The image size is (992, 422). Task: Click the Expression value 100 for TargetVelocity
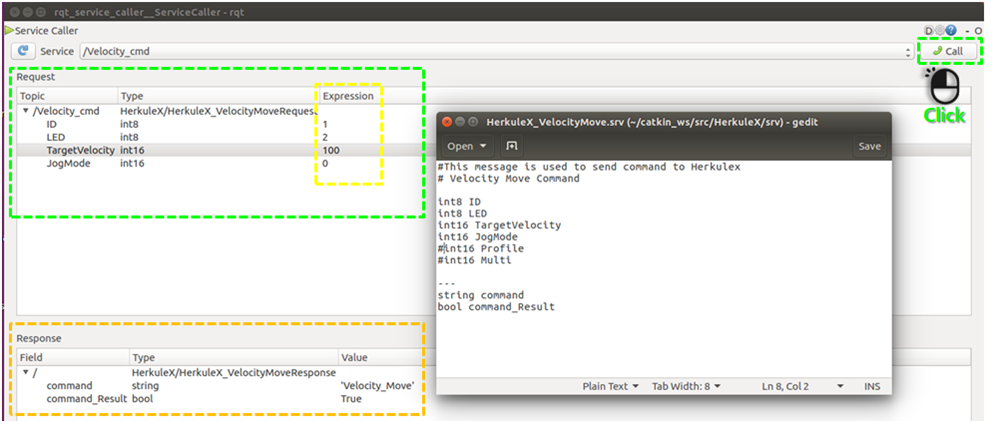(x=331, y=150)
